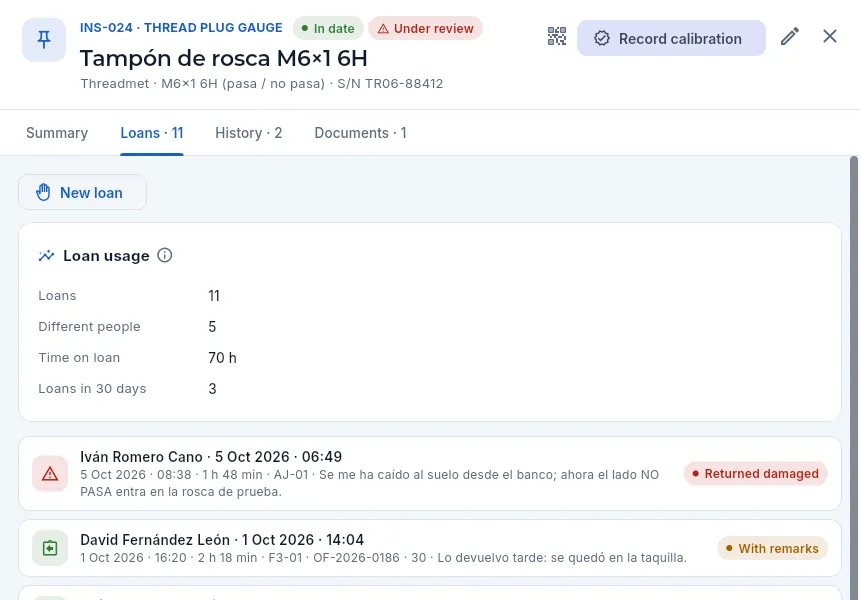Open the QR code icon
860x600 pixels.
tap(557, 37)
